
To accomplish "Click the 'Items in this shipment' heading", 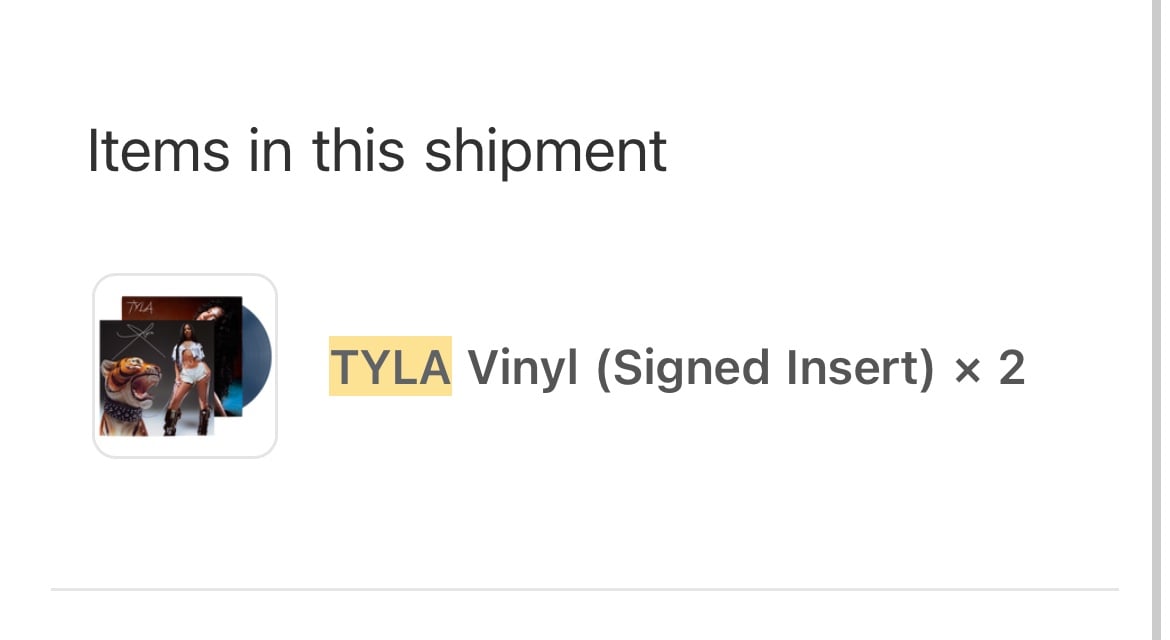I will pos(377,151).
